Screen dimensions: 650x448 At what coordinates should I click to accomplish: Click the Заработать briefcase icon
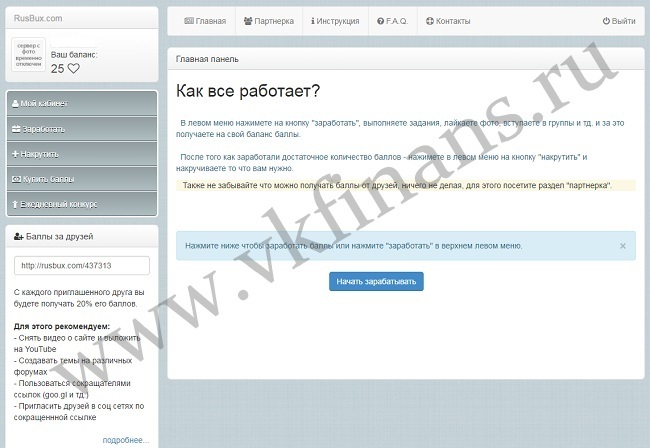point(16,129)
